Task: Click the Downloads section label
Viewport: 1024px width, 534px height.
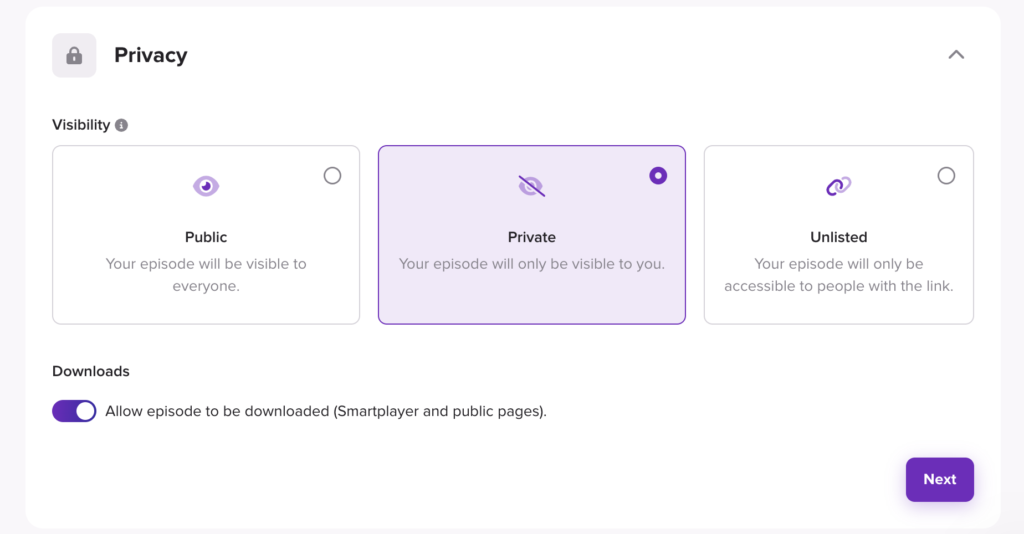Action: coord(91,371)
